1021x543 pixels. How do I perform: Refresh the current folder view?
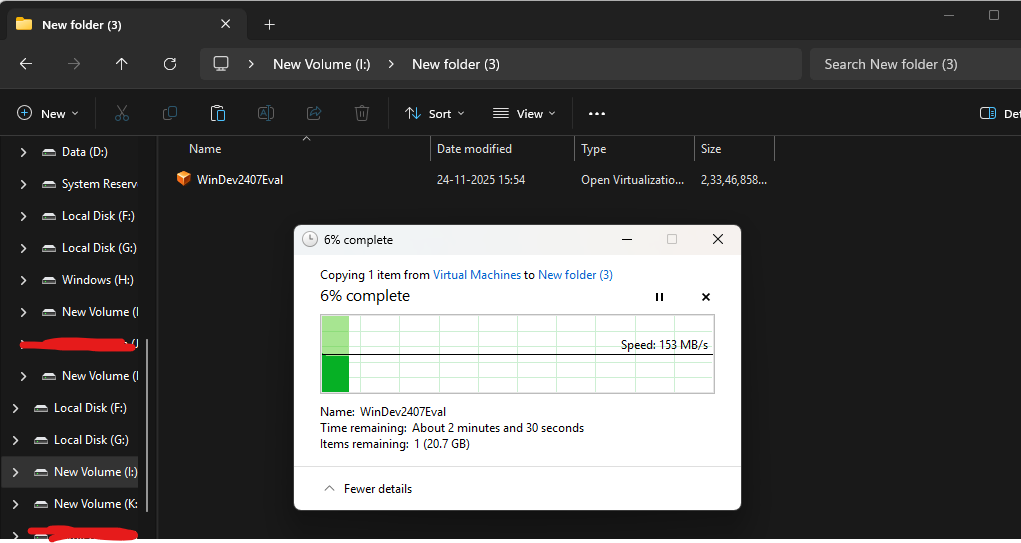(x=170, y=64)
